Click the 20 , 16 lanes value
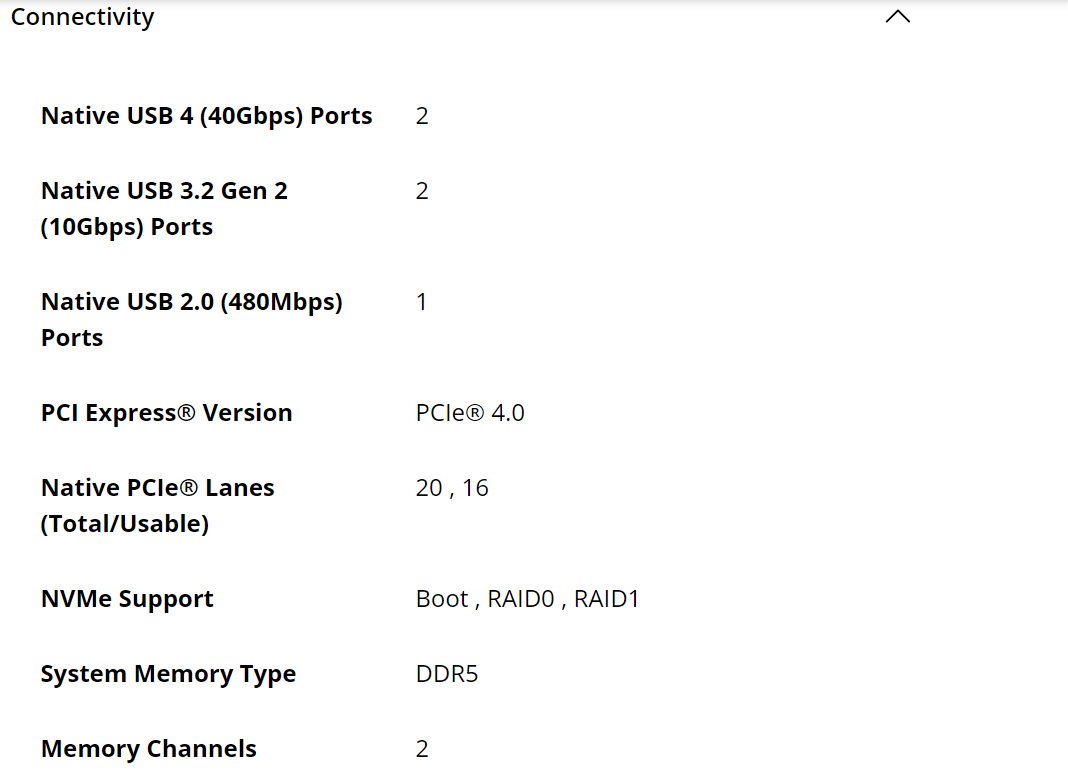1068x780 pixels. [452, 488]
